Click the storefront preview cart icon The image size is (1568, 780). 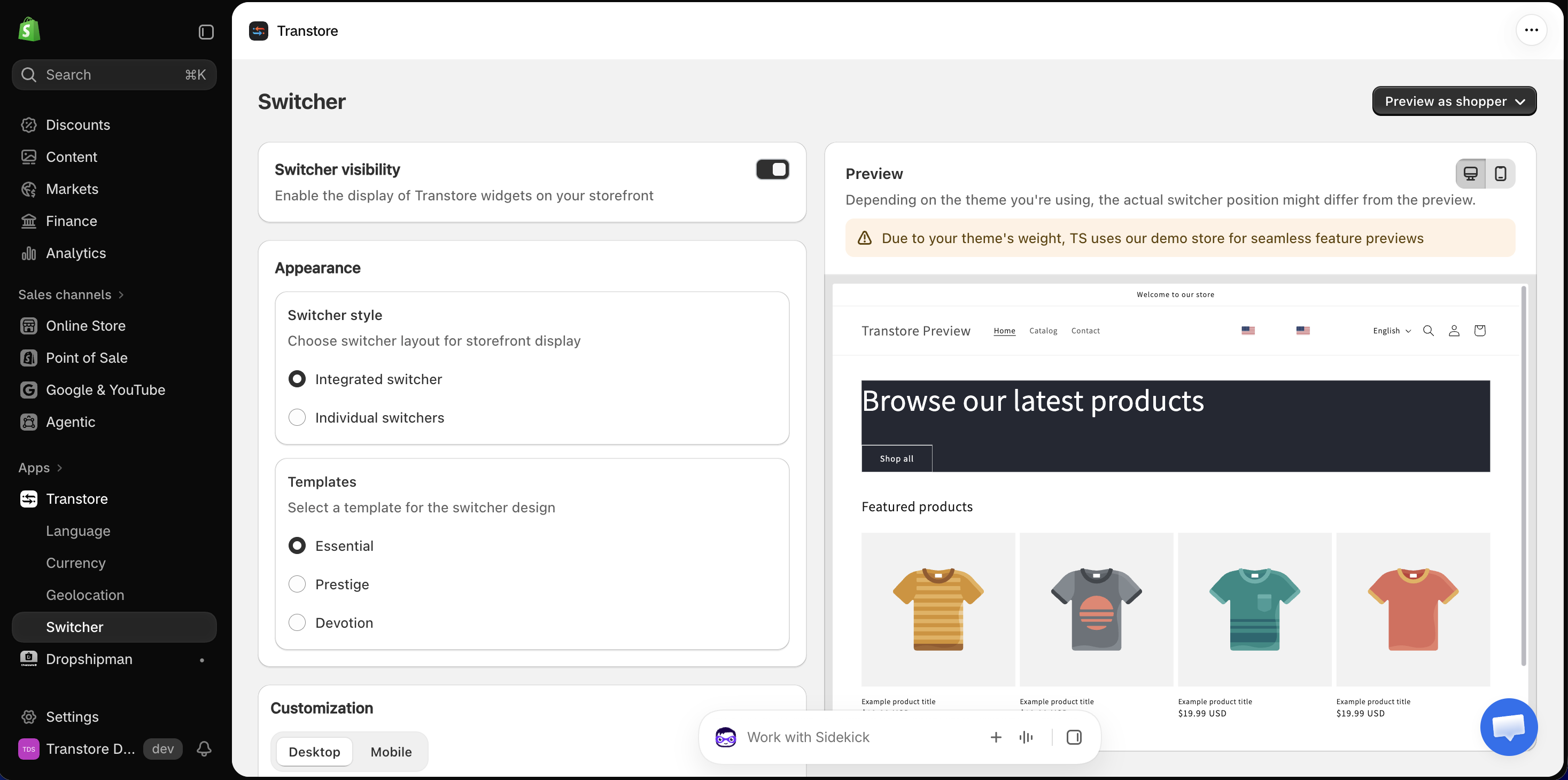coord(1479,330)
